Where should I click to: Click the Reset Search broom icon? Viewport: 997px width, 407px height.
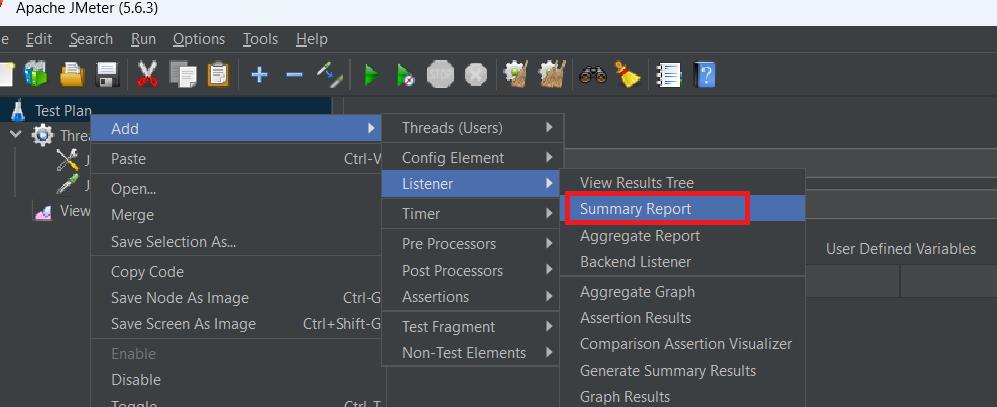(627, 74)
